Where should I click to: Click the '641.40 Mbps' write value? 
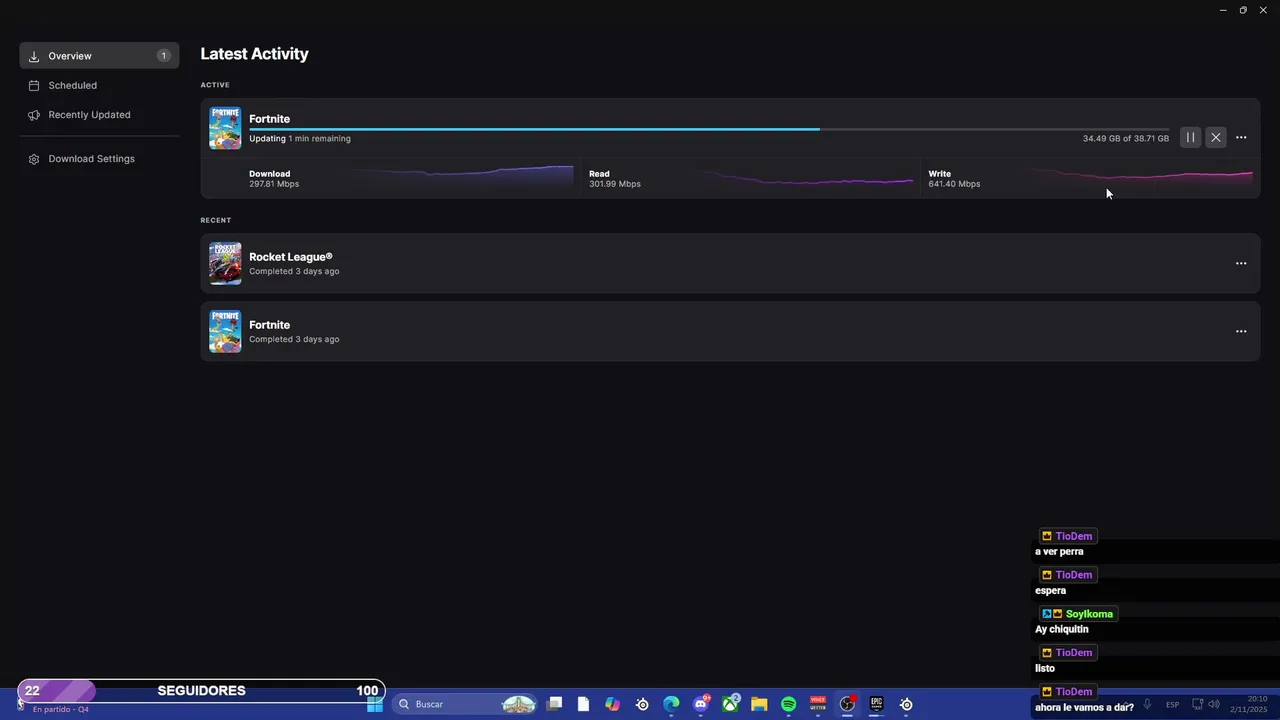pyautogui.click(x=954, y=184)
